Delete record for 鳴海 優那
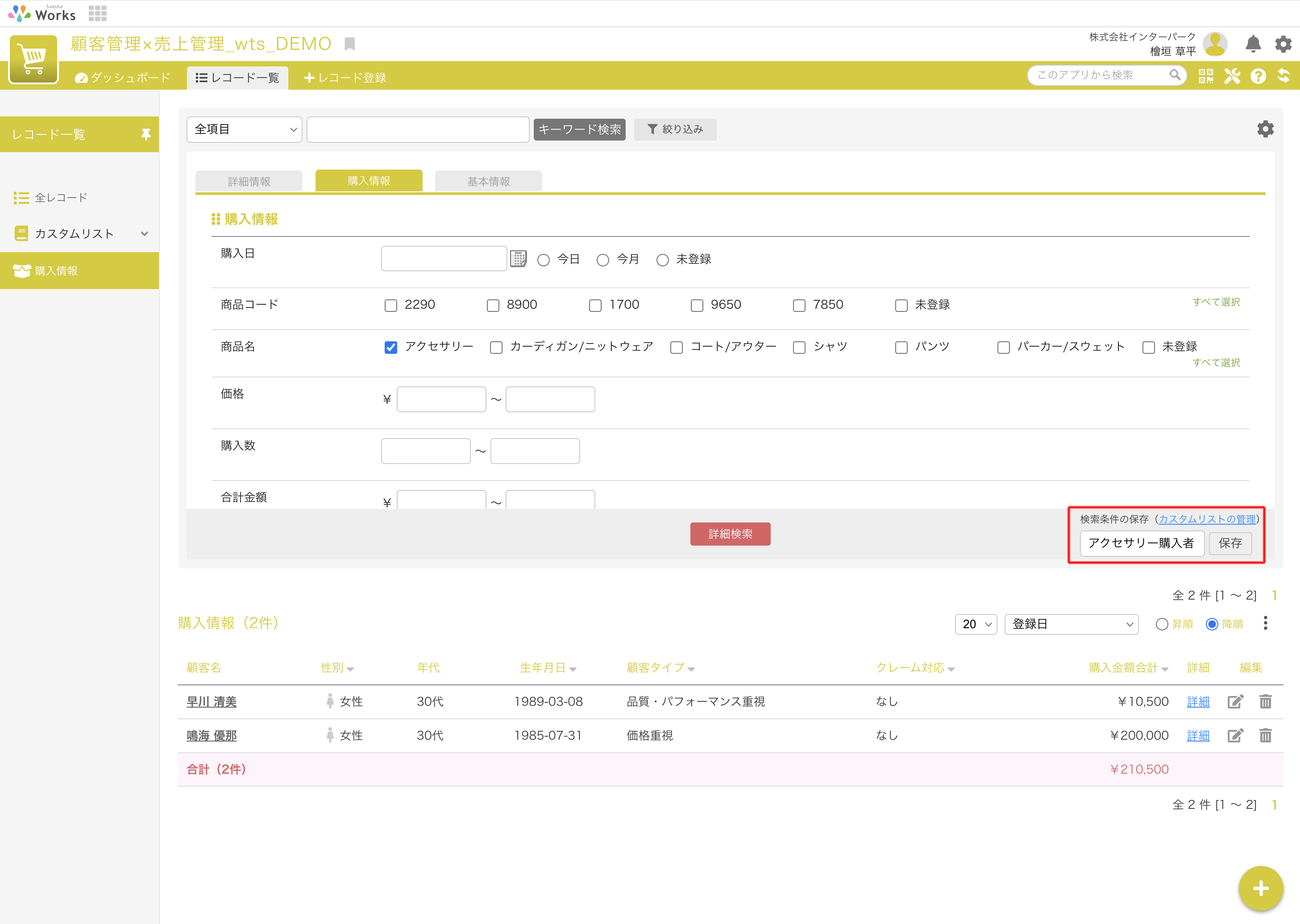 click(1265, 736)
